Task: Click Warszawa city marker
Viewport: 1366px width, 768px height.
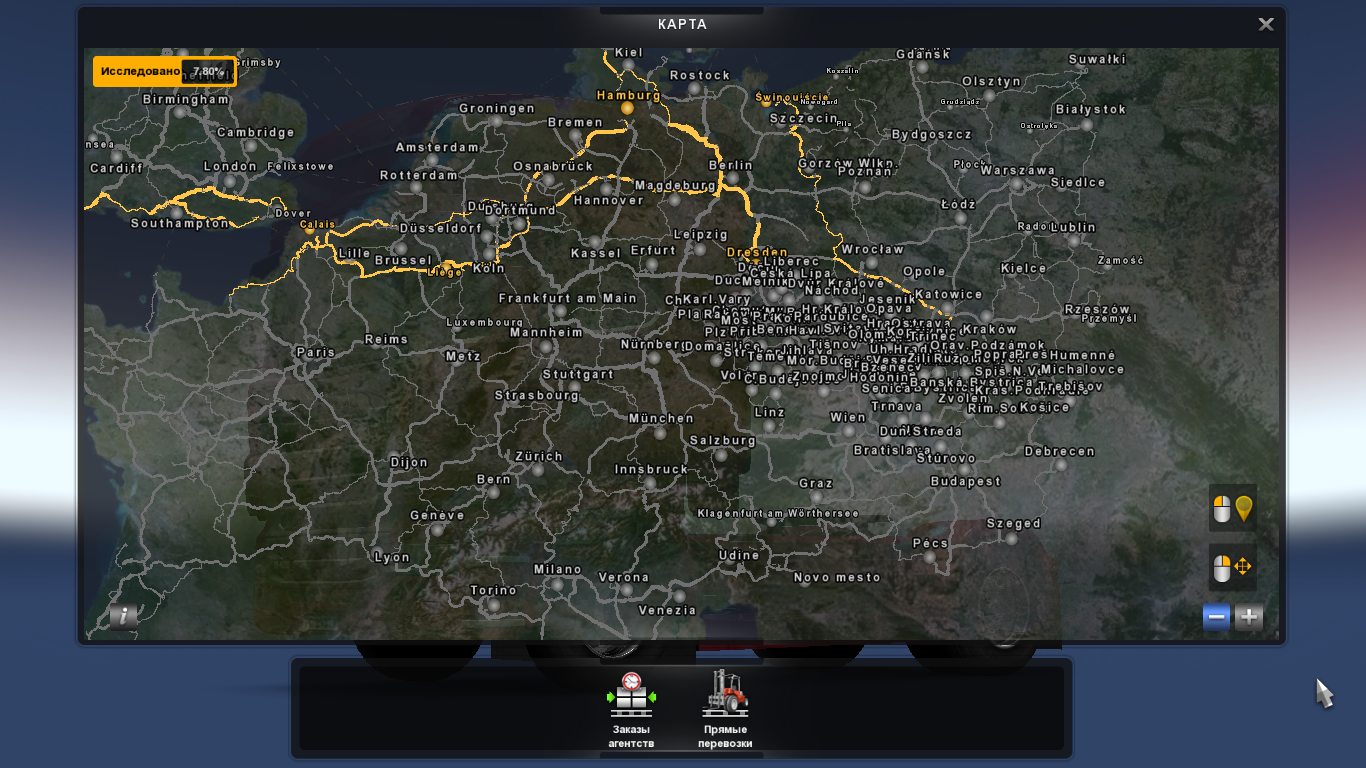Action: (x=1016, y=185)
